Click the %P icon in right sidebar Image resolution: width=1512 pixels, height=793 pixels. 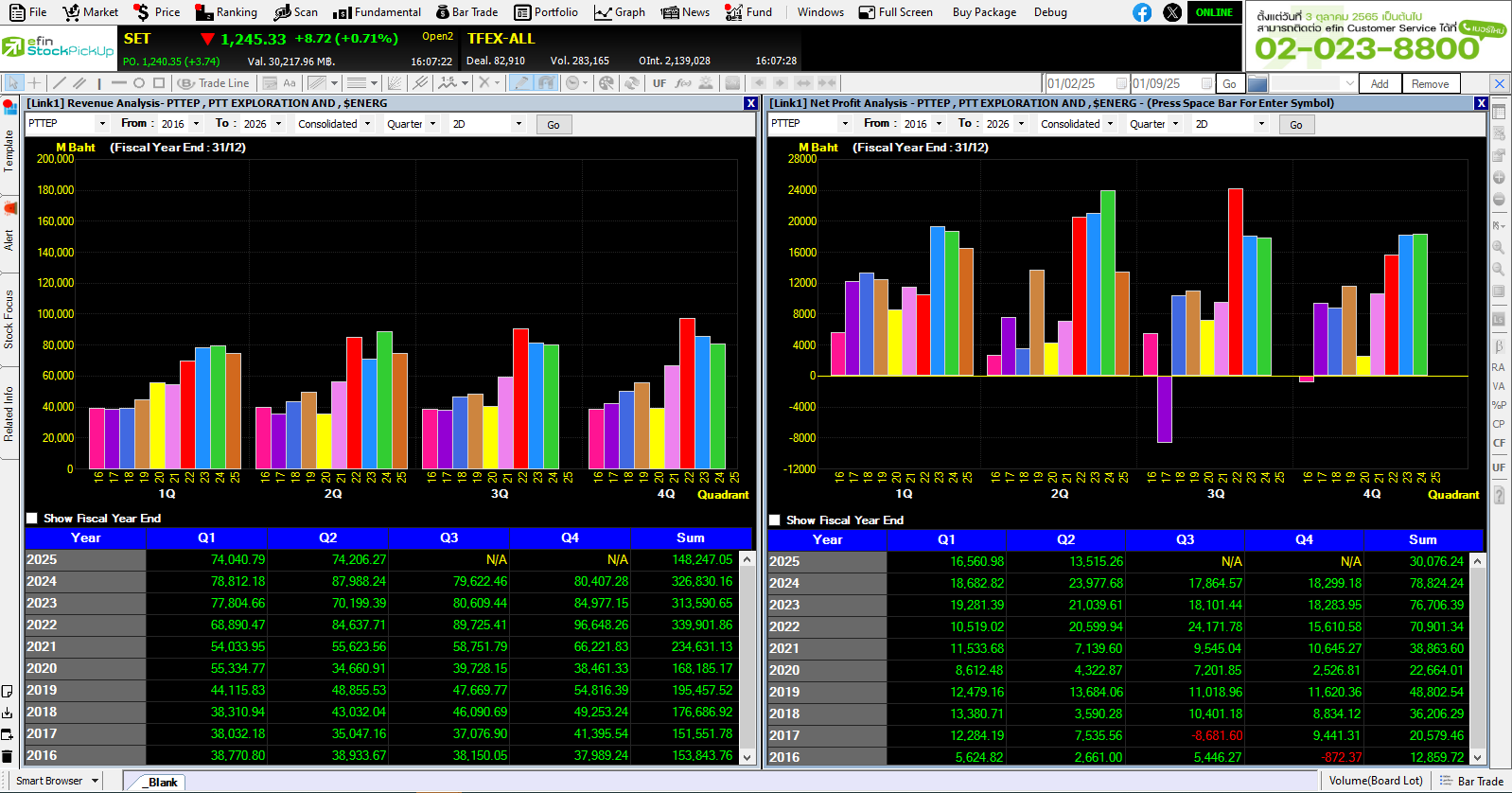(x=1499, y=405)
